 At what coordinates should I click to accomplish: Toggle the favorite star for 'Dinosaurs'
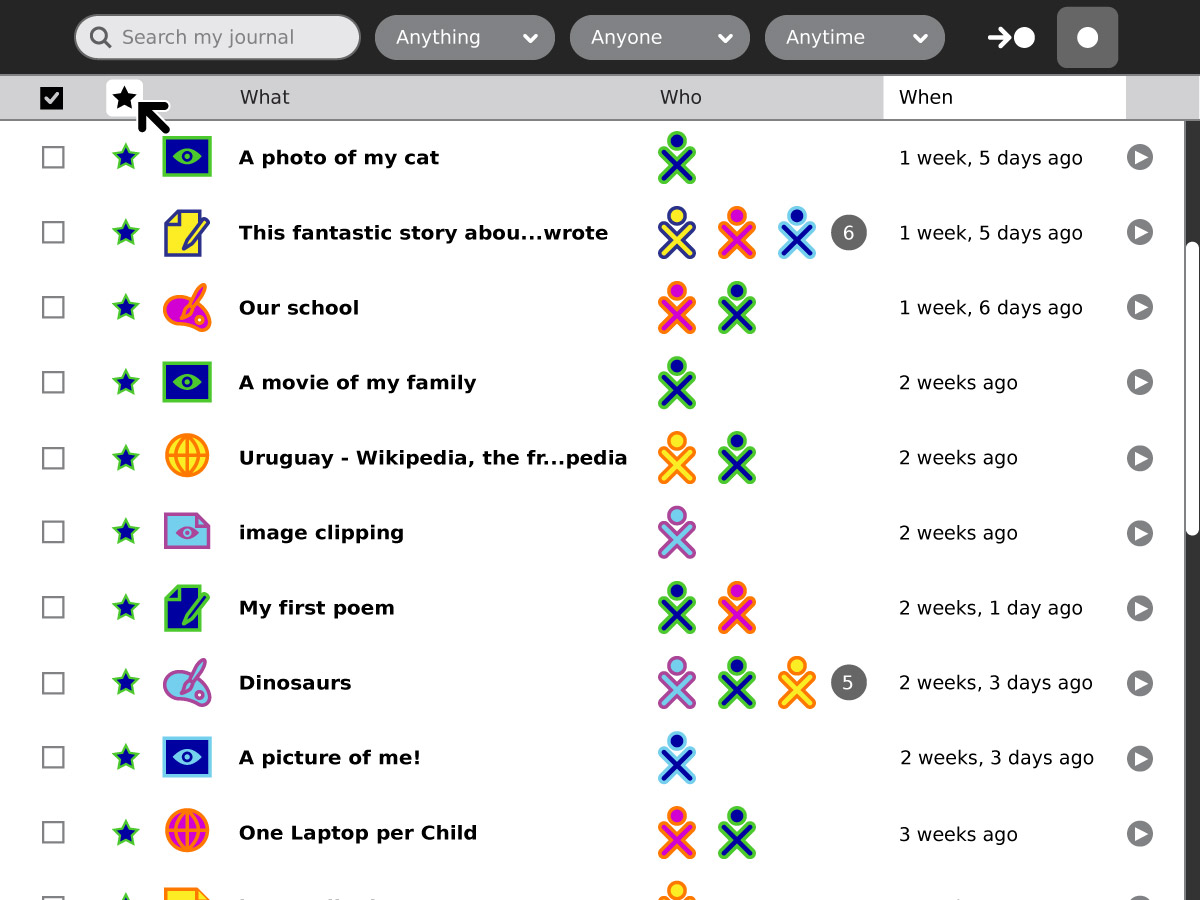[x=125, y=683]
